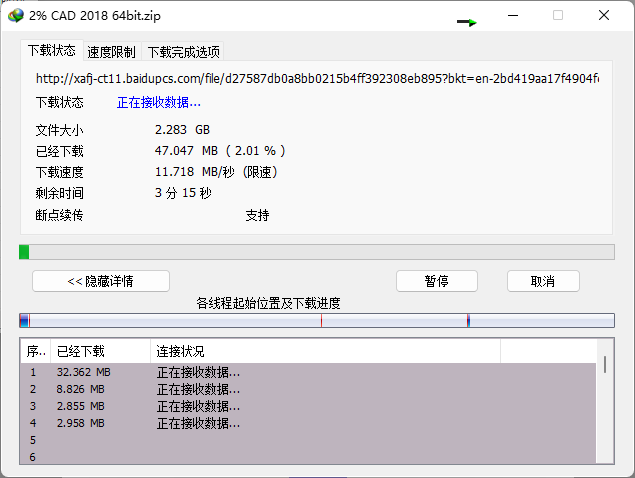This screenshot has height=478, width=635.
Task: Open the 下载完成选项 tab
Action: pos(183,52)
